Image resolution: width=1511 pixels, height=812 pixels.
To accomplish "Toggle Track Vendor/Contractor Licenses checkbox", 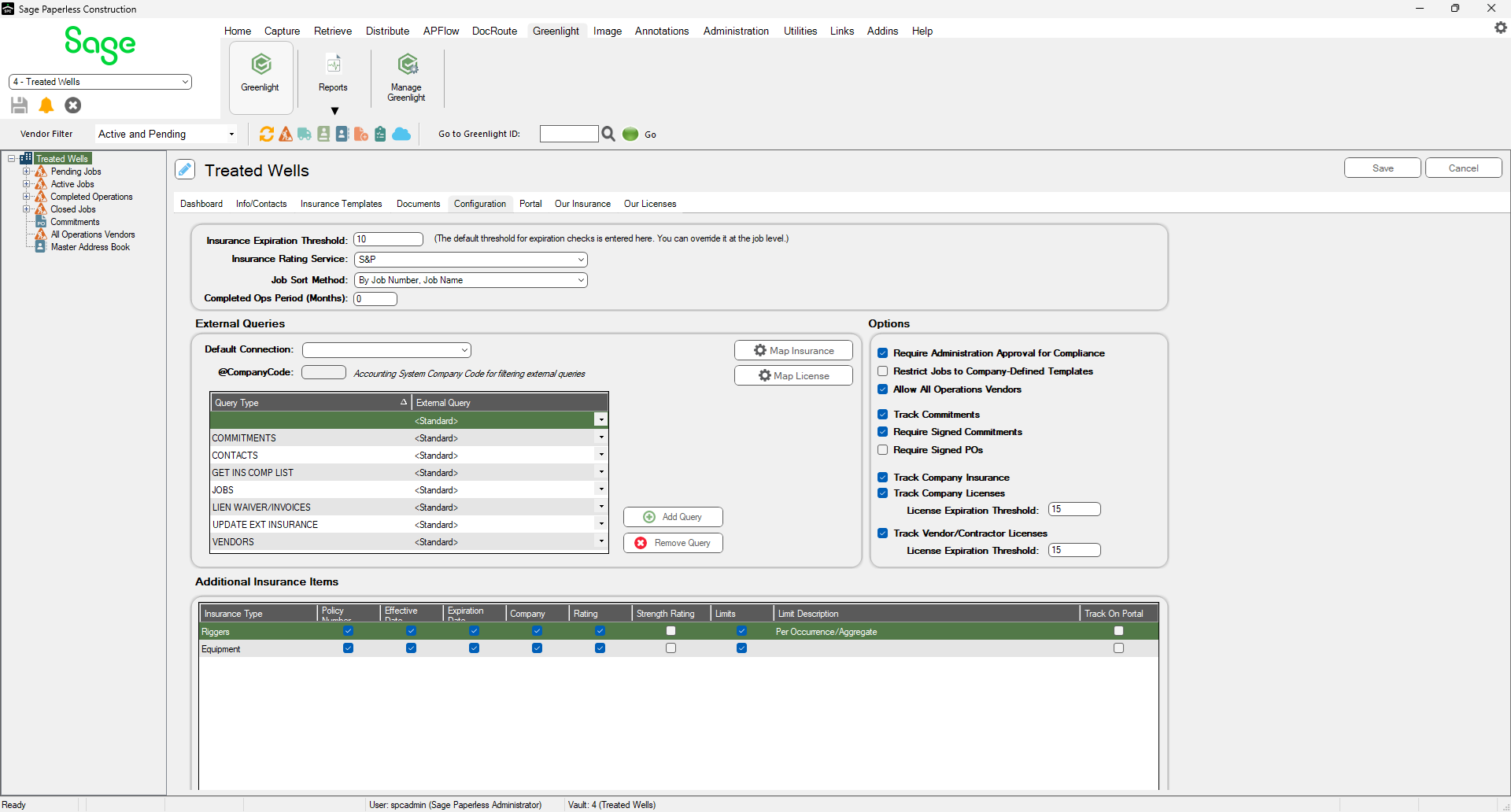I will [x=883, y=533].
